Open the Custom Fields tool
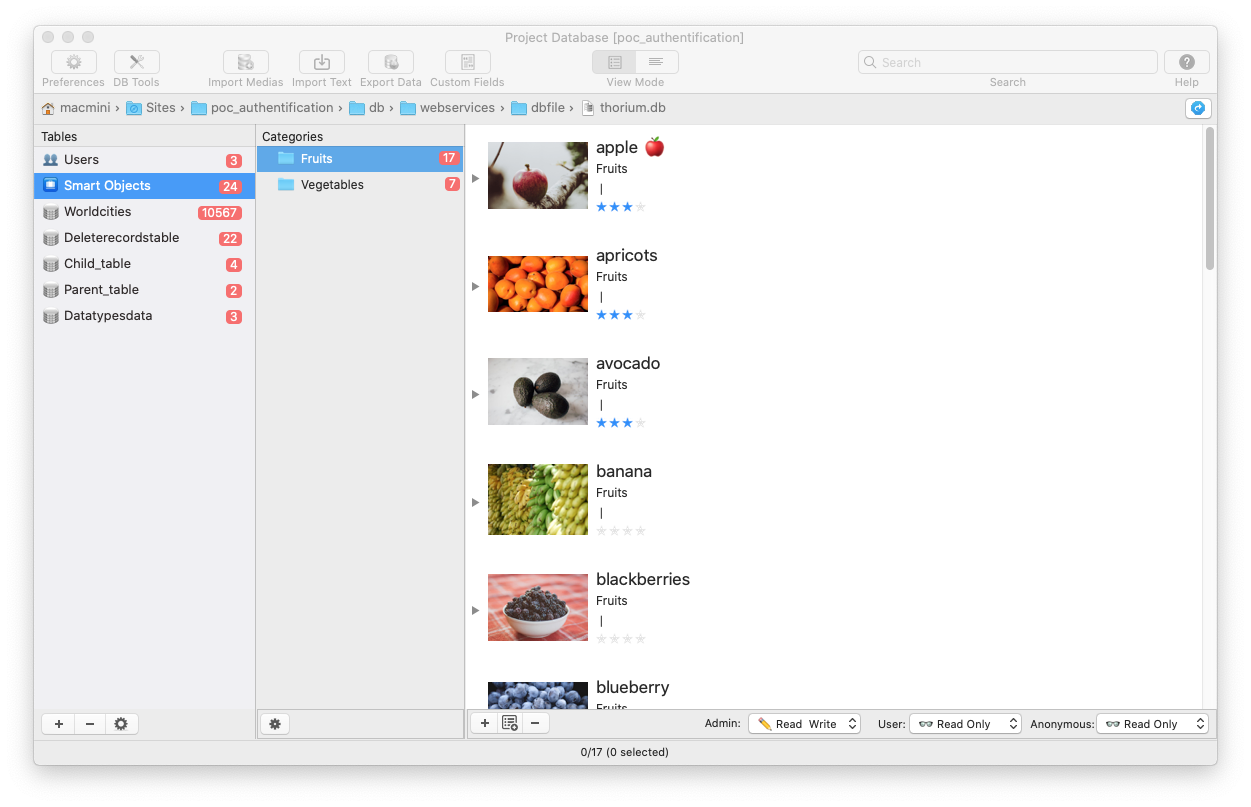Image resolution: width=1251 pixels, height=807 pixels. pyautogui.click(x=467, y=62)
